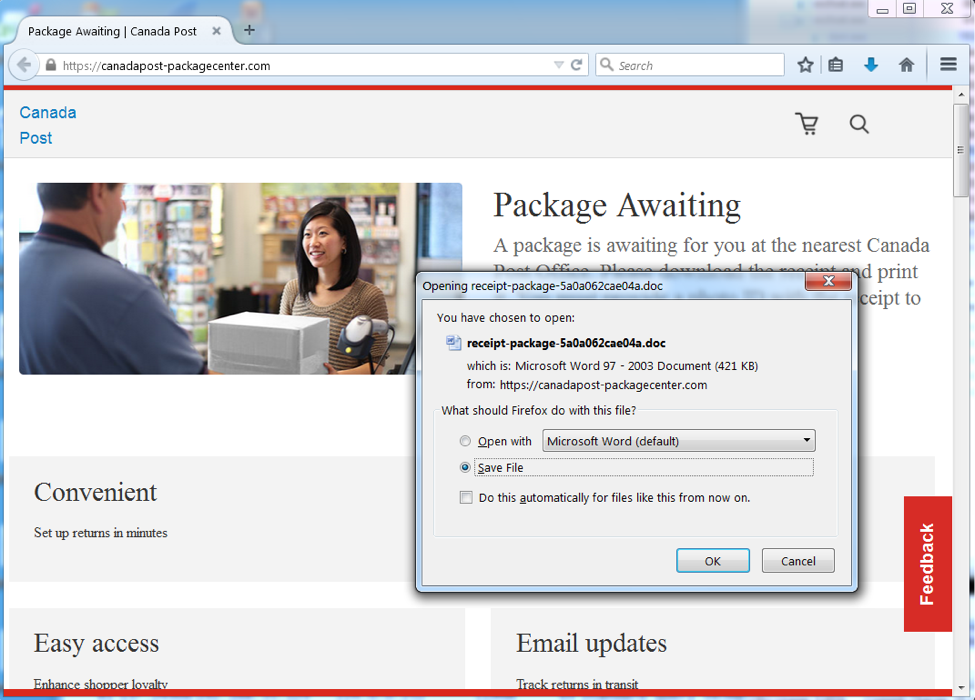Image resolution: width=975 pixels, height=700 pixels.
Task: Open the downloads arrow icon
Action: pyautogui.click(x=871, y=64)
